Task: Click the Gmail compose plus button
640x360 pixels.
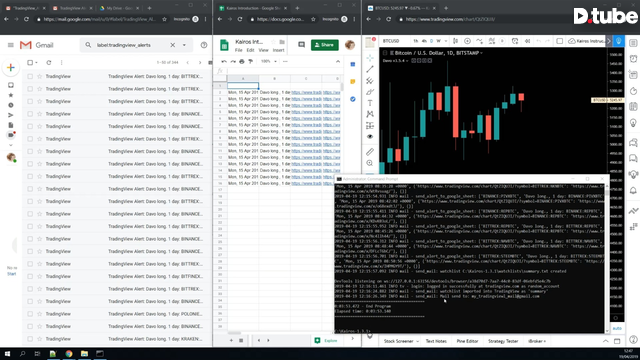Action: [11, 68]
